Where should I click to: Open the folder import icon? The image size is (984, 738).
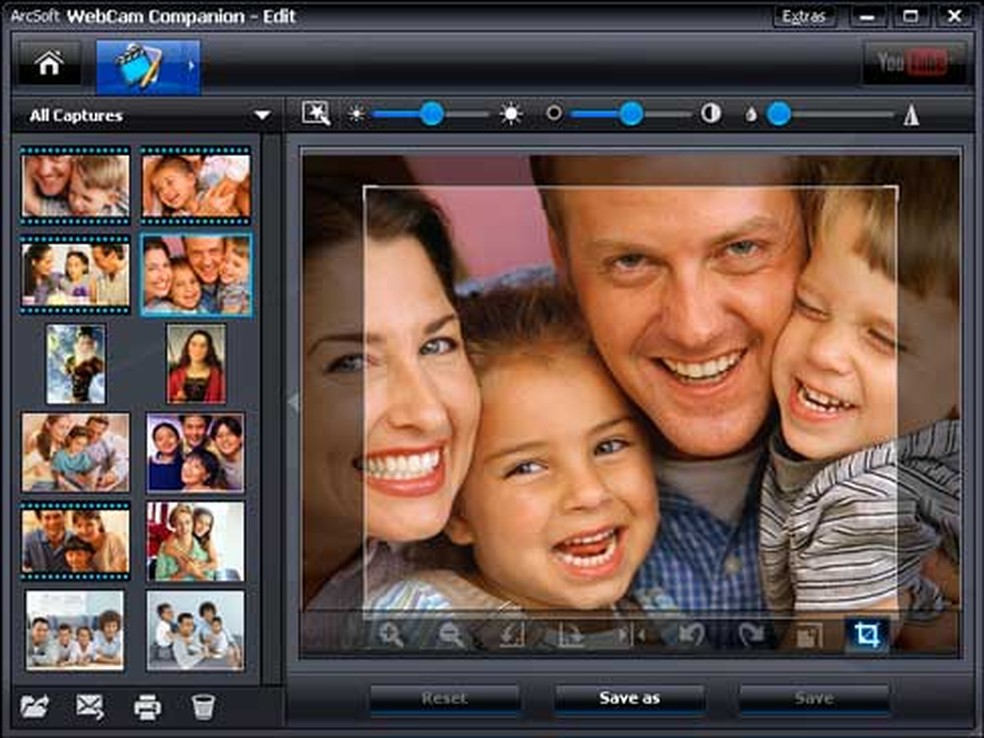(35, 707)
